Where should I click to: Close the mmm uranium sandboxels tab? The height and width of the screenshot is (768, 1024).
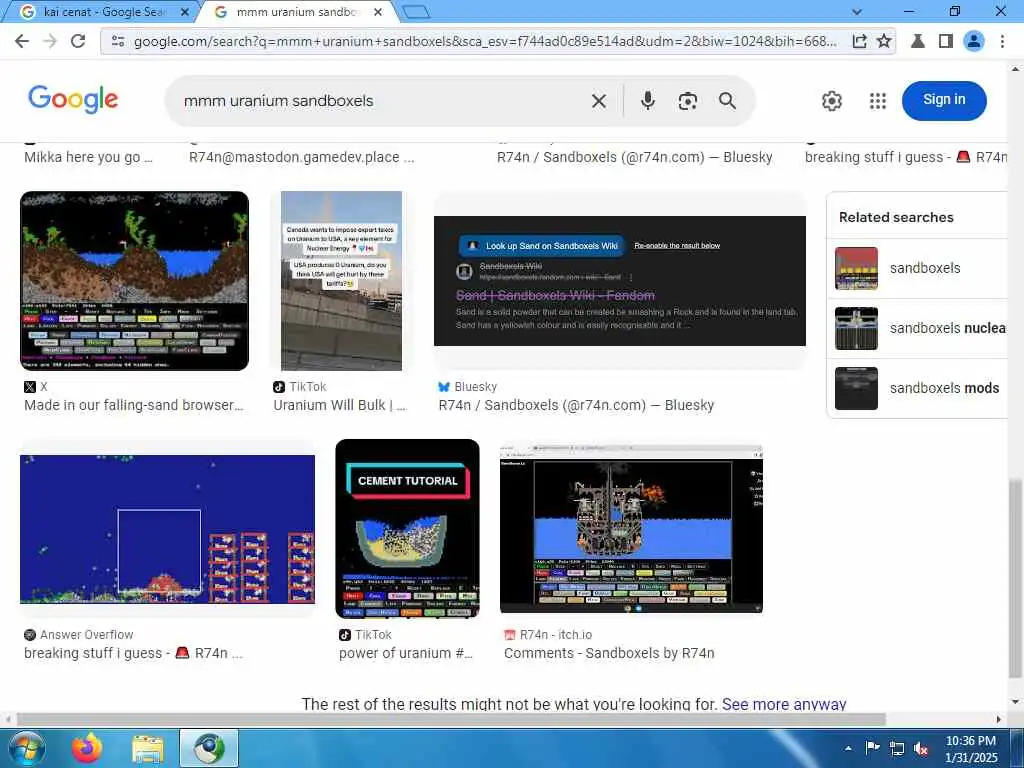[378, 12]
